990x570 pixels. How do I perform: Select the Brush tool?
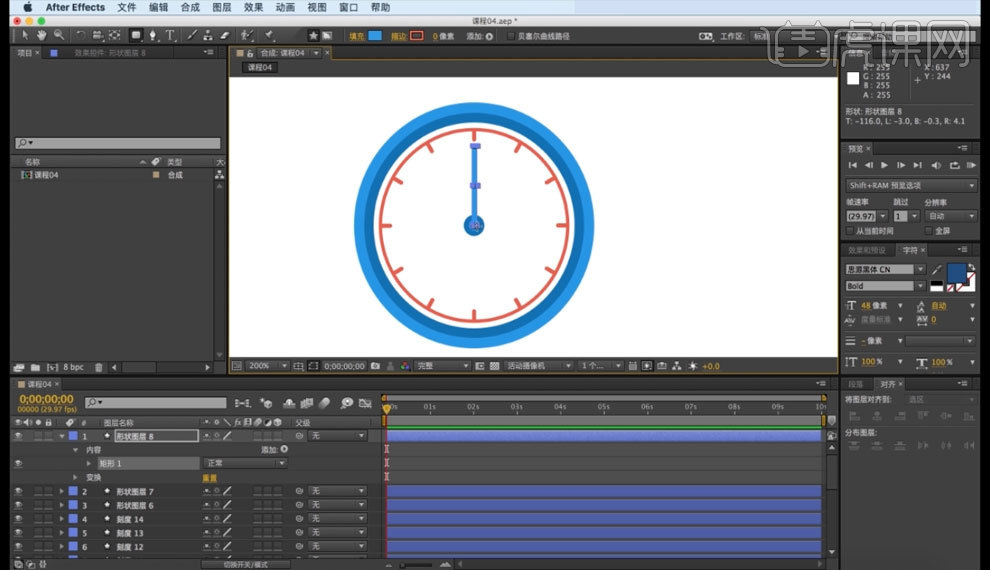coord(192,35)
